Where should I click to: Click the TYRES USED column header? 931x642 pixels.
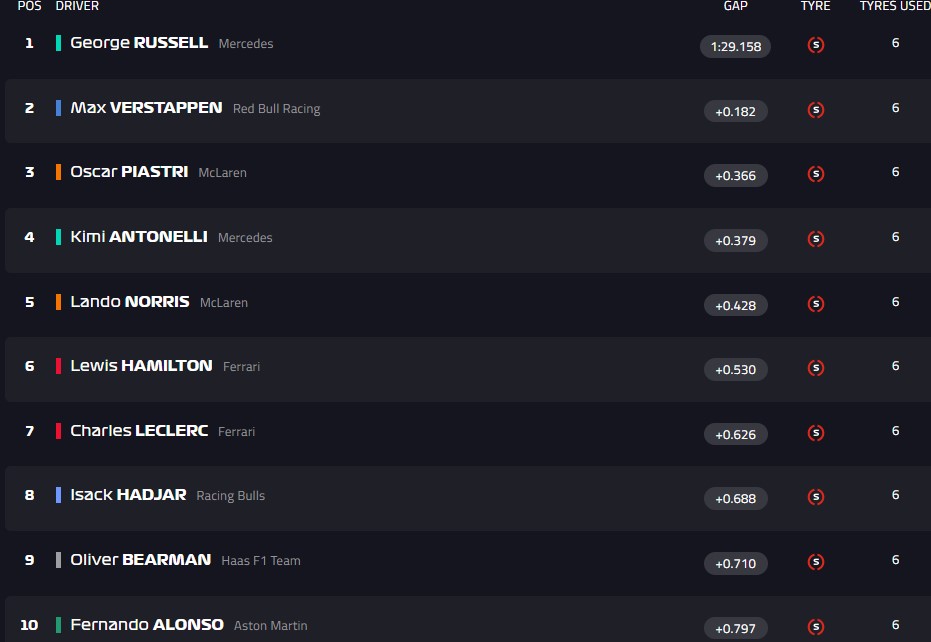[894, 6]
